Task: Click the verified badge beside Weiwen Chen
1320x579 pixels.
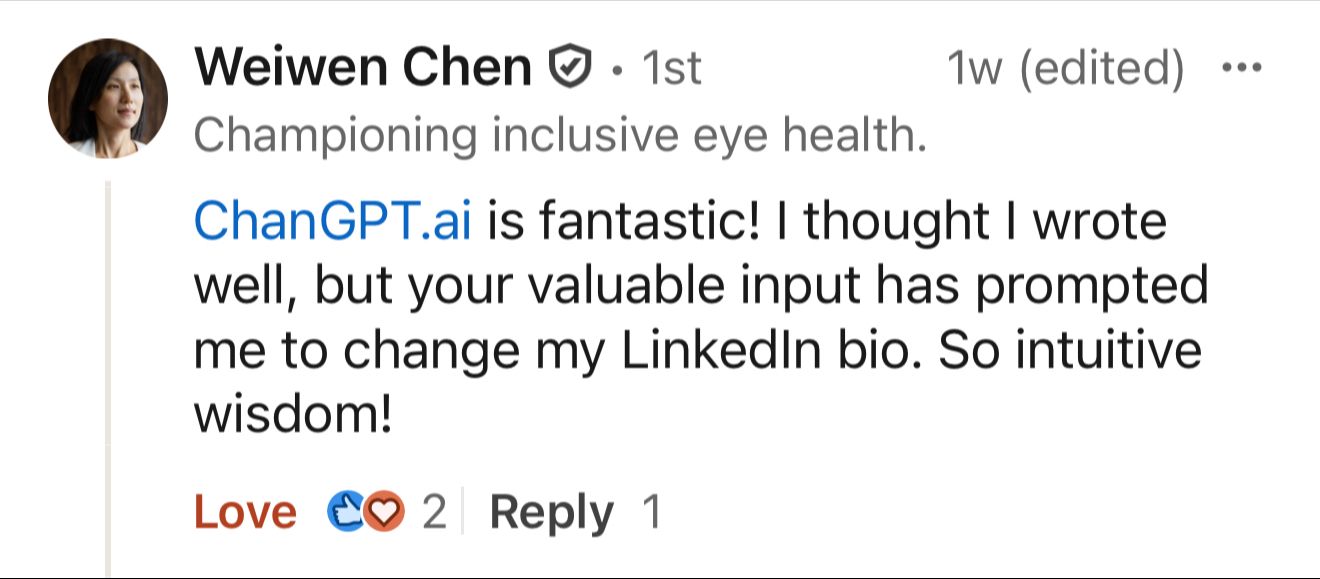Action: pyautogui.click(x=568, y=68)
